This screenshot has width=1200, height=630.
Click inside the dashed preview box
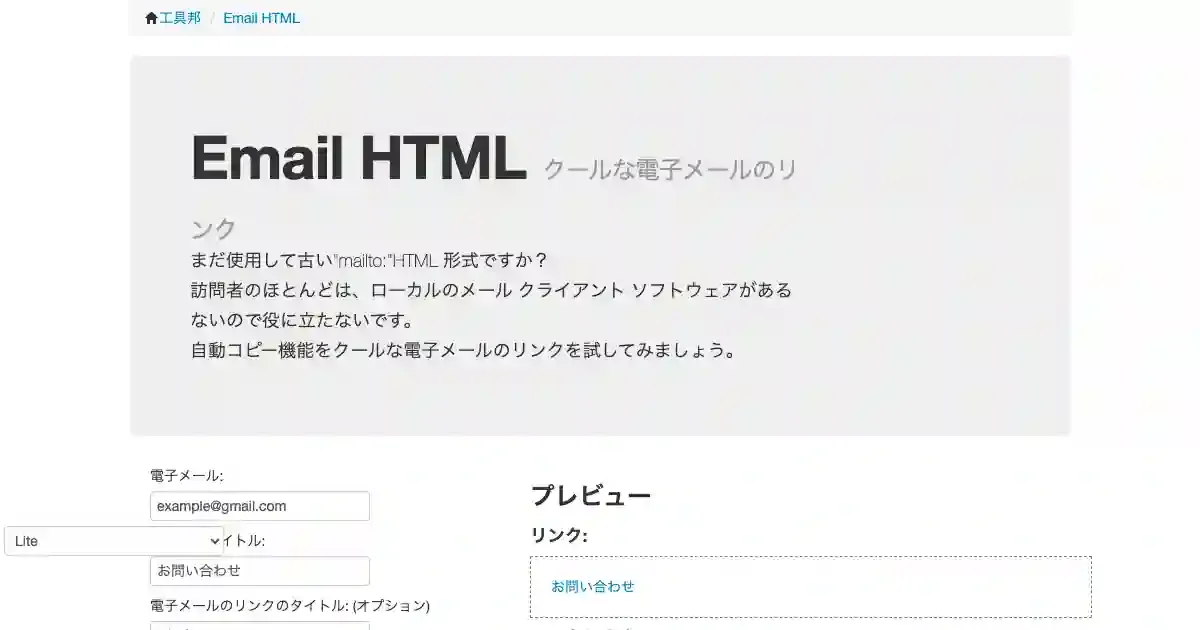point(811,587)
